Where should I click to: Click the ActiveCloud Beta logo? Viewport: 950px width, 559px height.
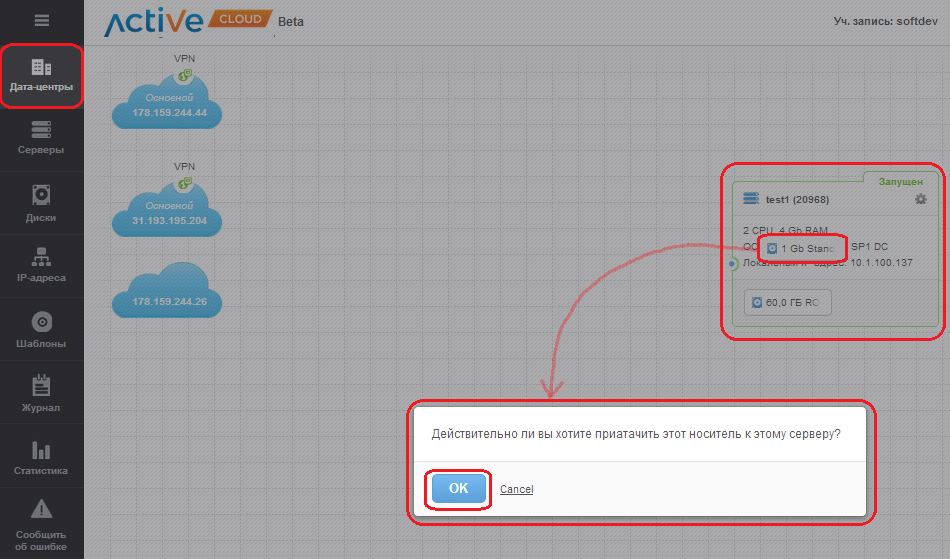tap(188, 21)
